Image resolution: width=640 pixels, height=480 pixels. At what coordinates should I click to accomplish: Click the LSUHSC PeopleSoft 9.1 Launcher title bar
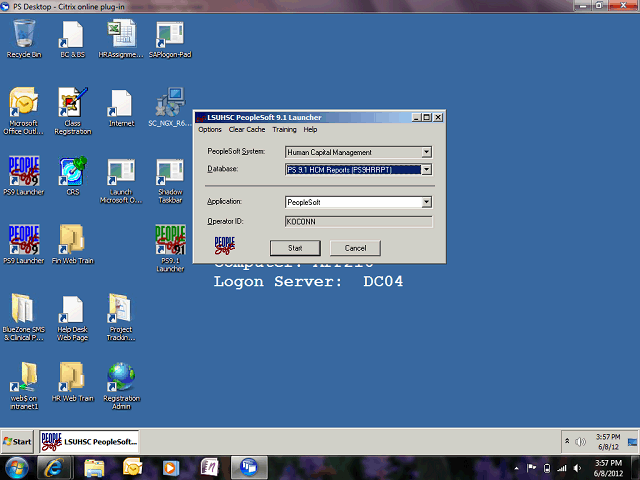(x=304, y=118)
